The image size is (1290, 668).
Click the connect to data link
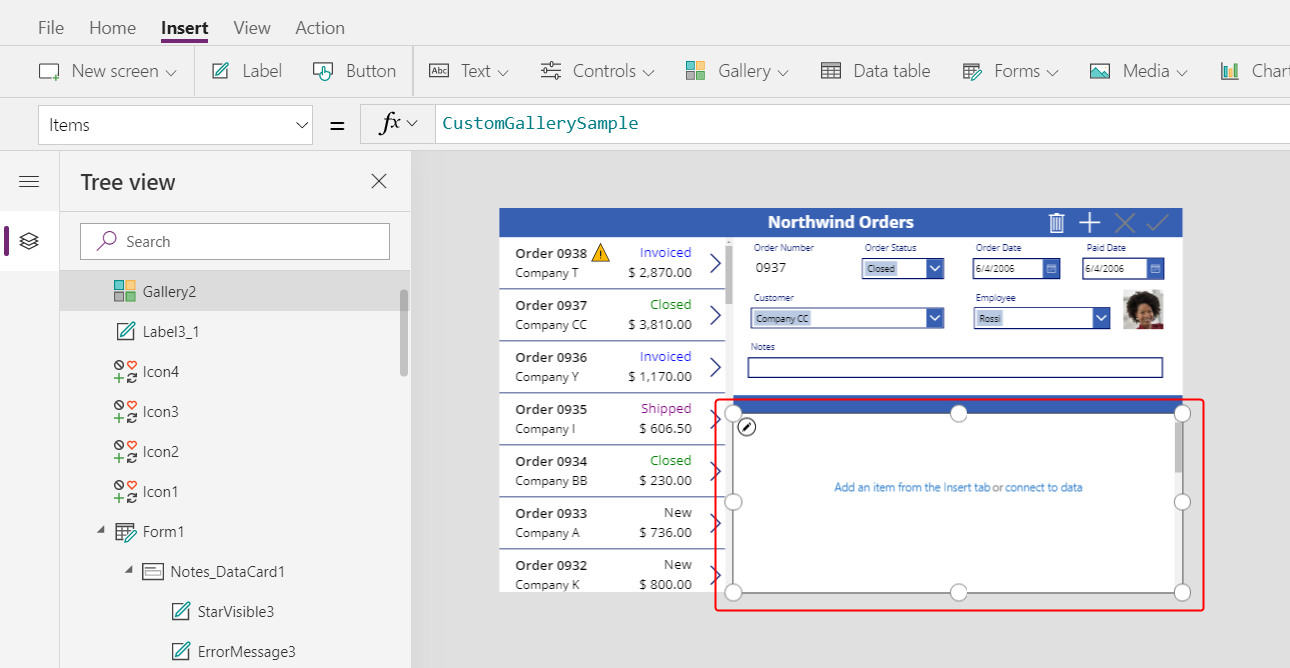(1043, 488)
